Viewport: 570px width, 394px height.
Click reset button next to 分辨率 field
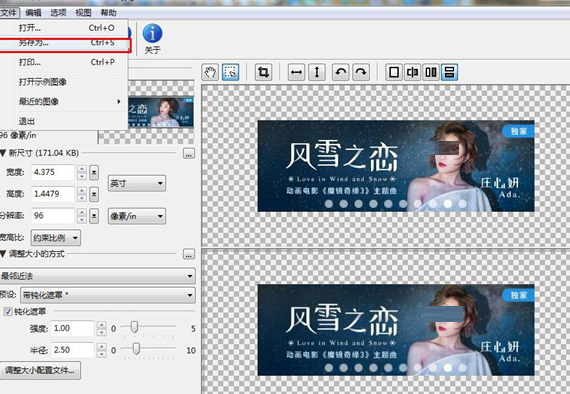[x=94, y=216]
